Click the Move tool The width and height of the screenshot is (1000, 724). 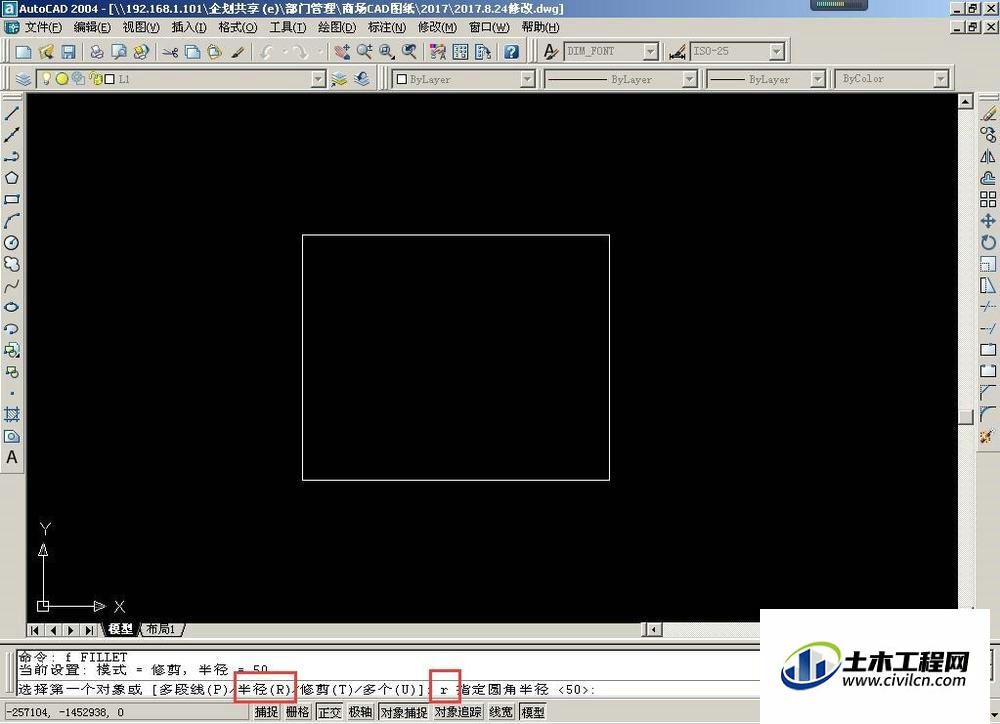988,221
